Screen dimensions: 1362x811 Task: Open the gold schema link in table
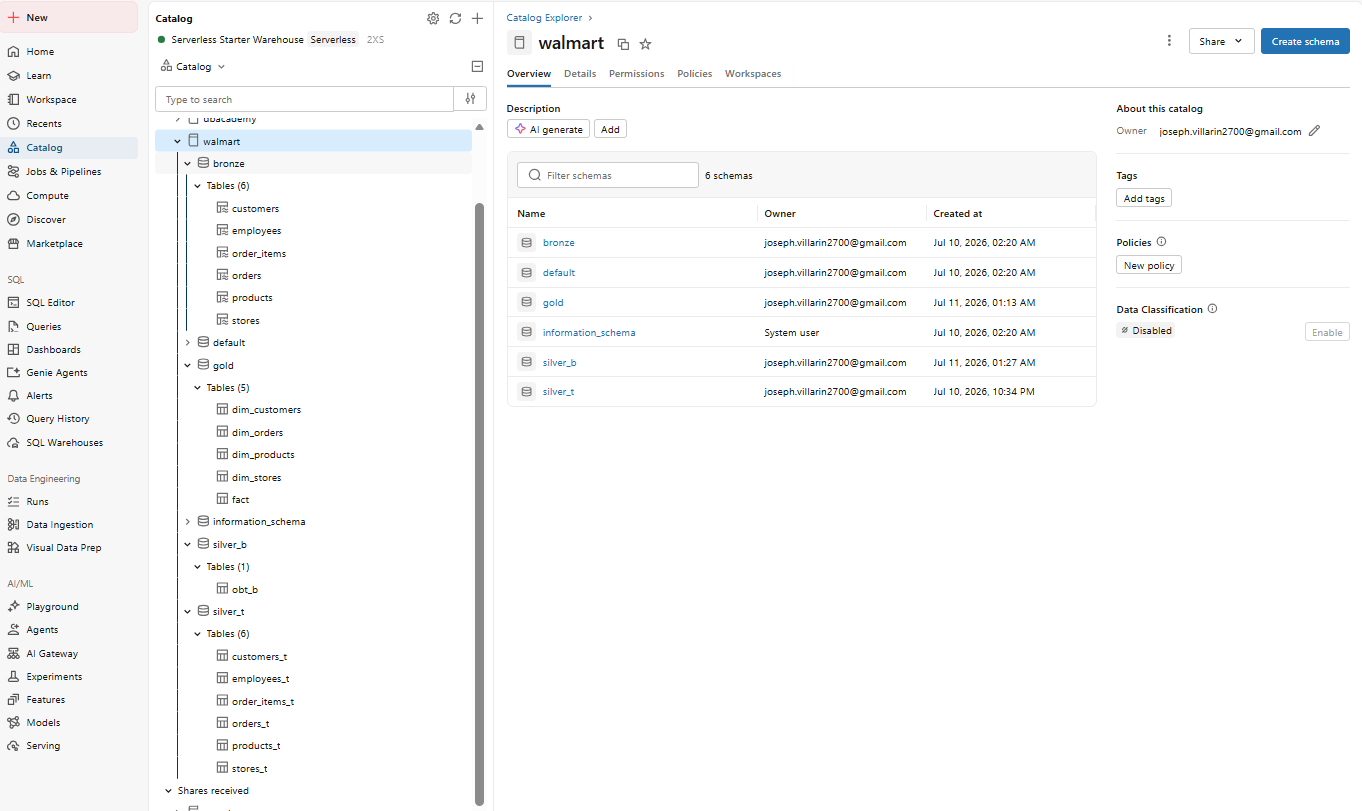pyautogui.click(x=553, y=302)
